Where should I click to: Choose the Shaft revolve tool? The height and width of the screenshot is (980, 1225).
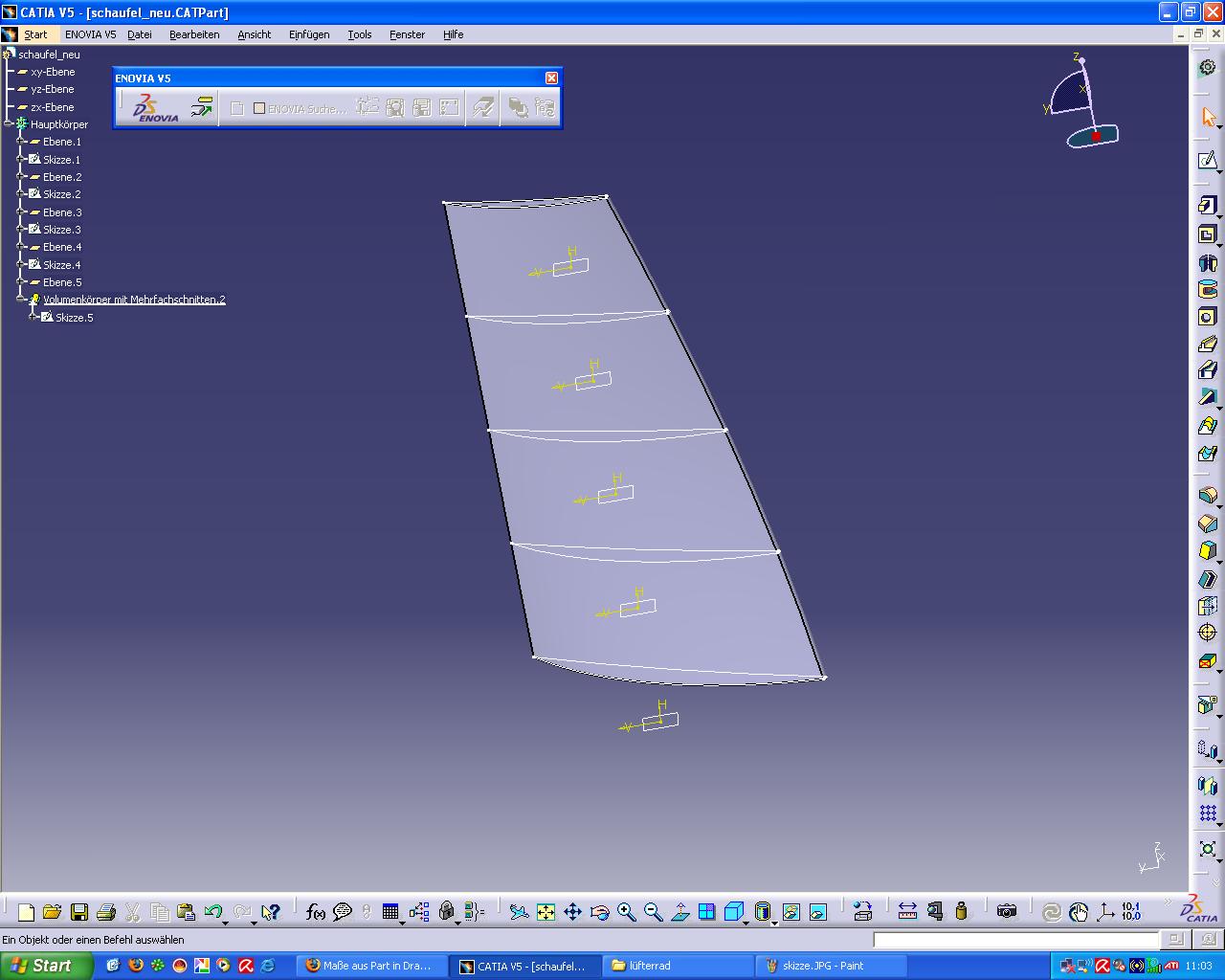coord(1207,262)
